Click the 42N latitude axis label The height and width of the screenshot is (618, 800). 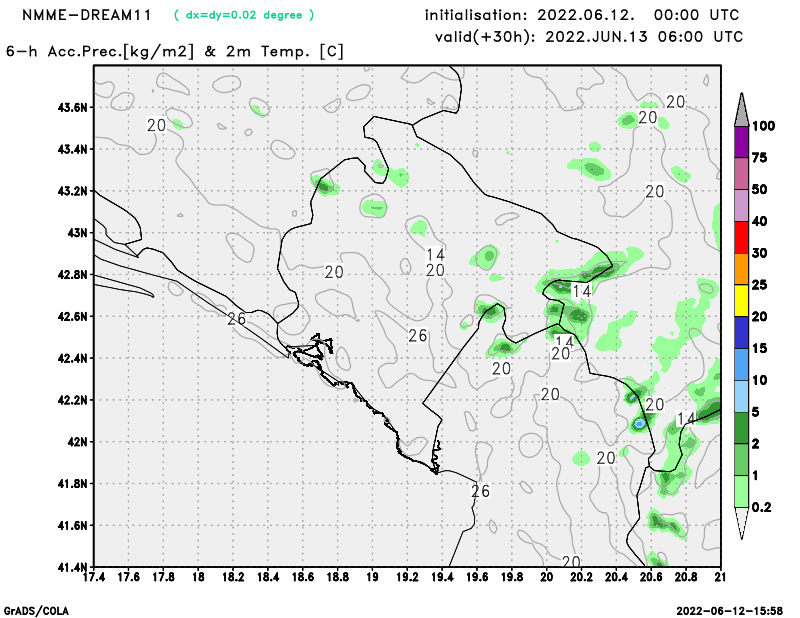[x=78, y=442]
